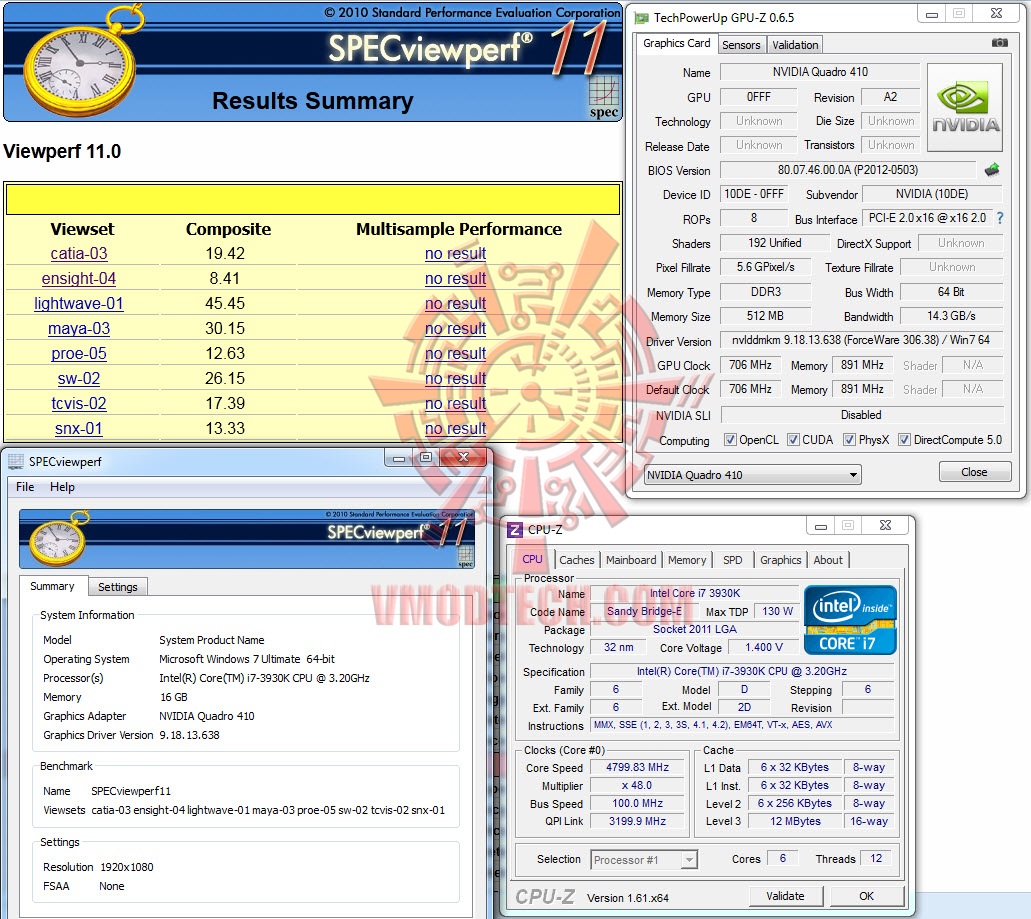
Task: Open the lightwave-01 viewset link
Action: (x=78, y=304)
